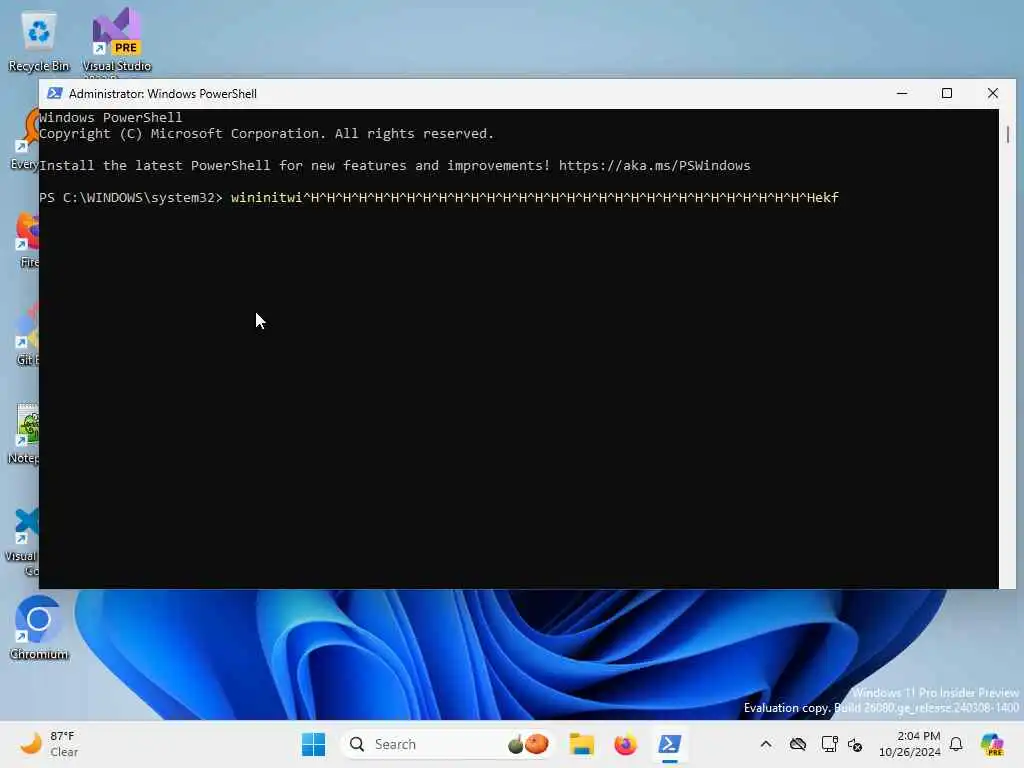The height and width of the screenshot is (768, 1024).
Task: Click the muted volume tray icon
Action: click(x=855, y=744)
